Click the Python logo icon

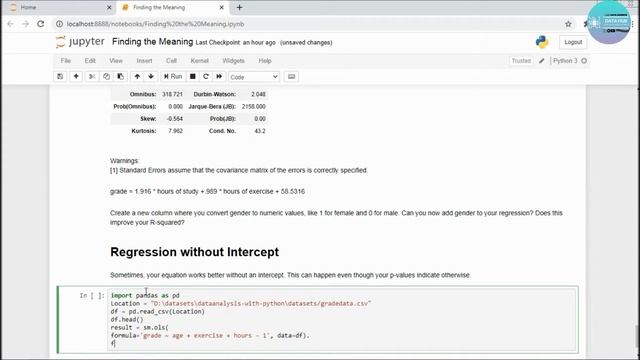[x=542, y=42]
